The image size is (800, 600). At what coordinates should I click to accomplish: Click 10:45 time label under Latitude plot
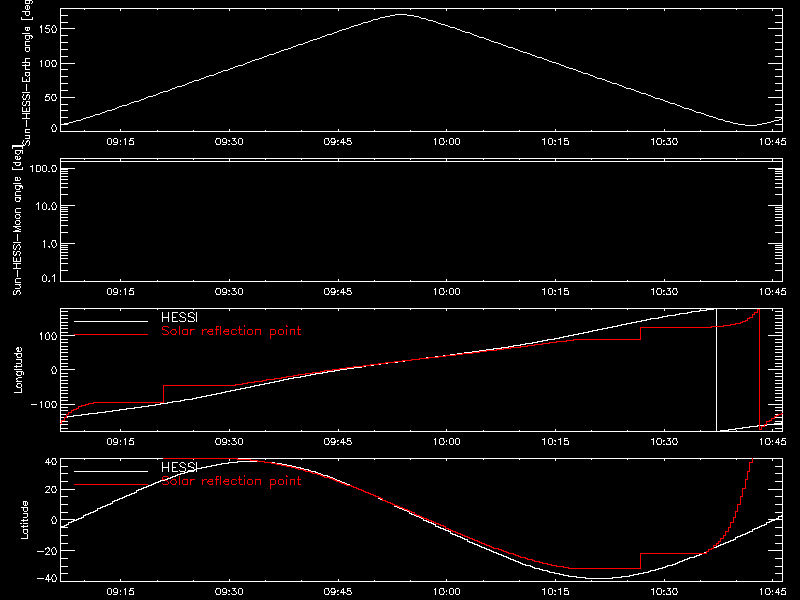coord(772,592)
